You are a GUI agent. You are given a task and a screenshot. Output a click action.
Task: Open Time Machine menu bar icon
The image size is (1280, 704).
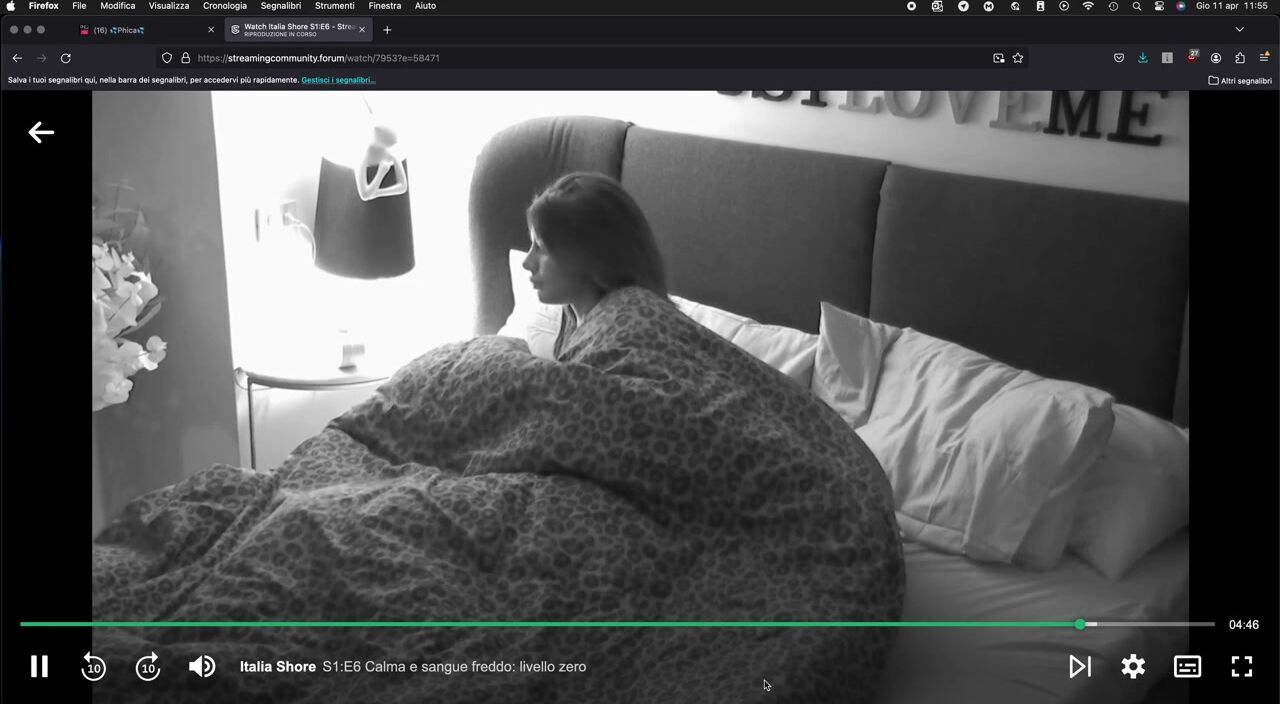1113,6
